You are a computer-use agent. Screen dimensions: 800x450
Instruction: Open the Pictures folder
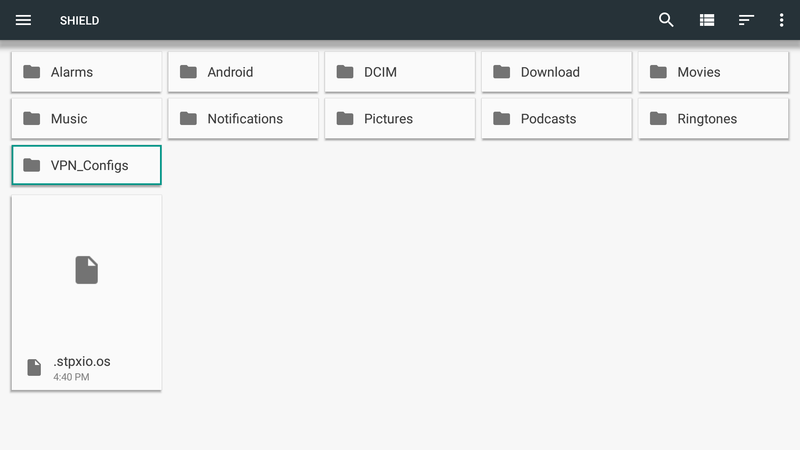click(x=399, y=119)
